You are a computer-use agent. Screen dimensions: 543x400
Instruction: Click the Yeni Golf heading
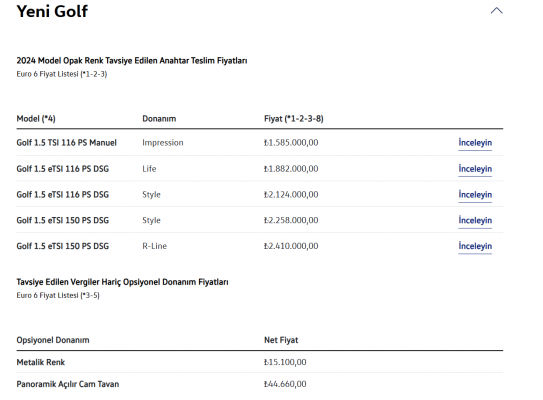52,11
